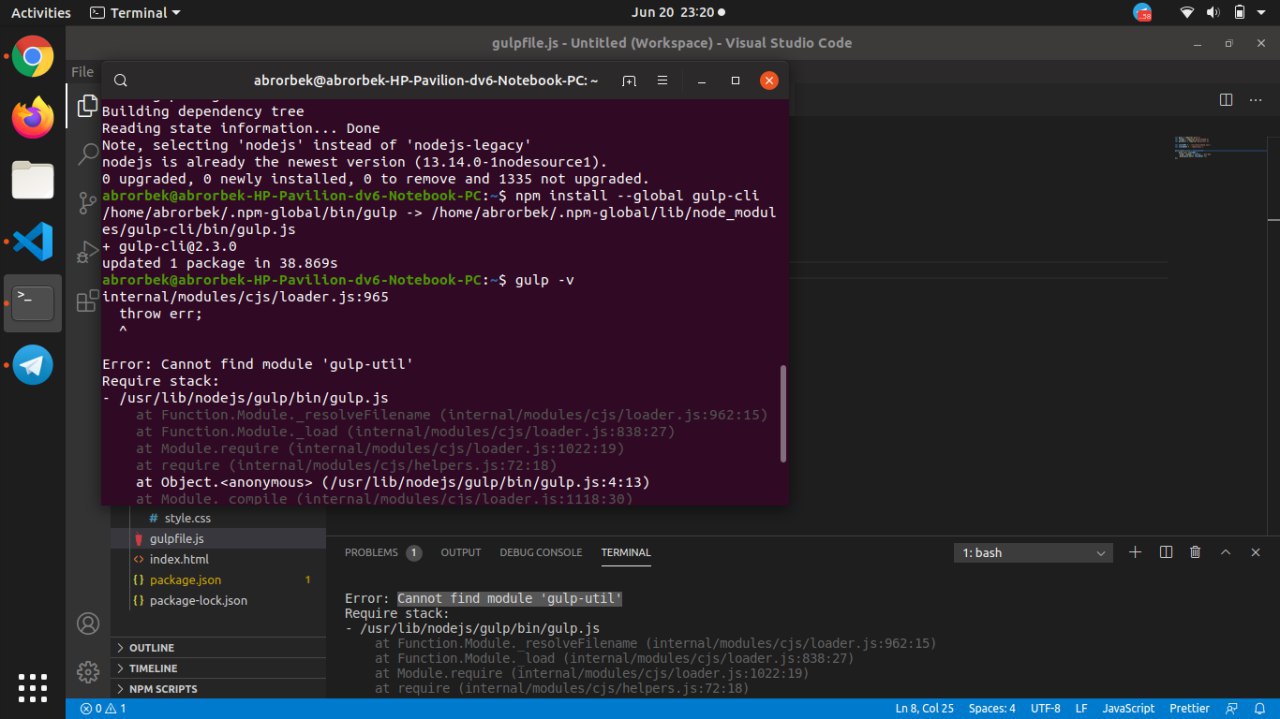
Task: Click GNOME Terminal vertical scrollbar
Action: pos(783,413)
